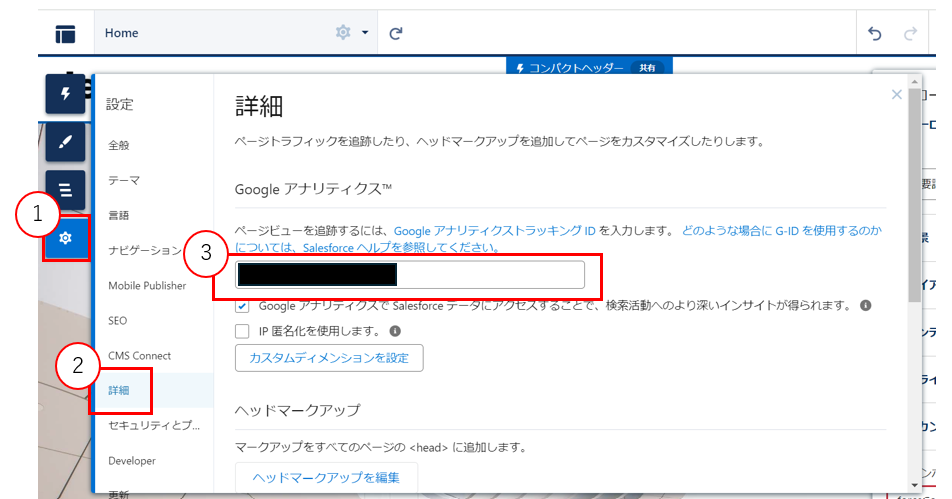This screenshot has width=952, height=499.
Task: Select the 言語 settings tab
Action: coord(119,216)
